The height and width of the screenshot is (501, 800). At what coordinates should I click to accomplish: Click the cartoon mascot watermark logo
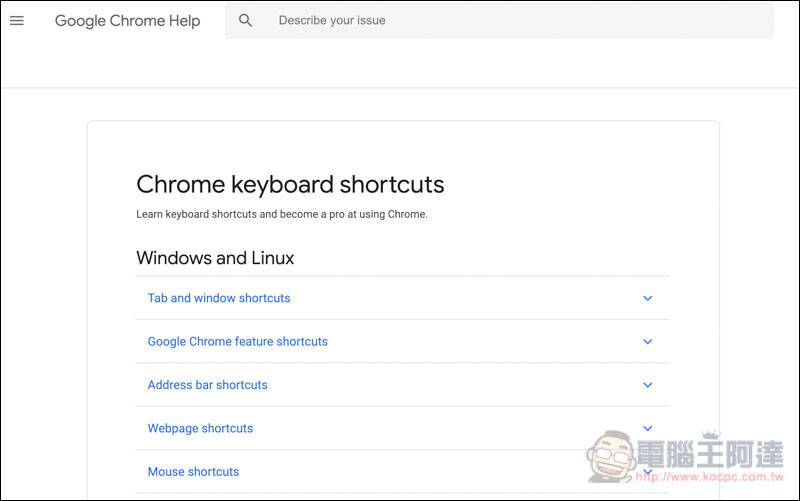611,456
